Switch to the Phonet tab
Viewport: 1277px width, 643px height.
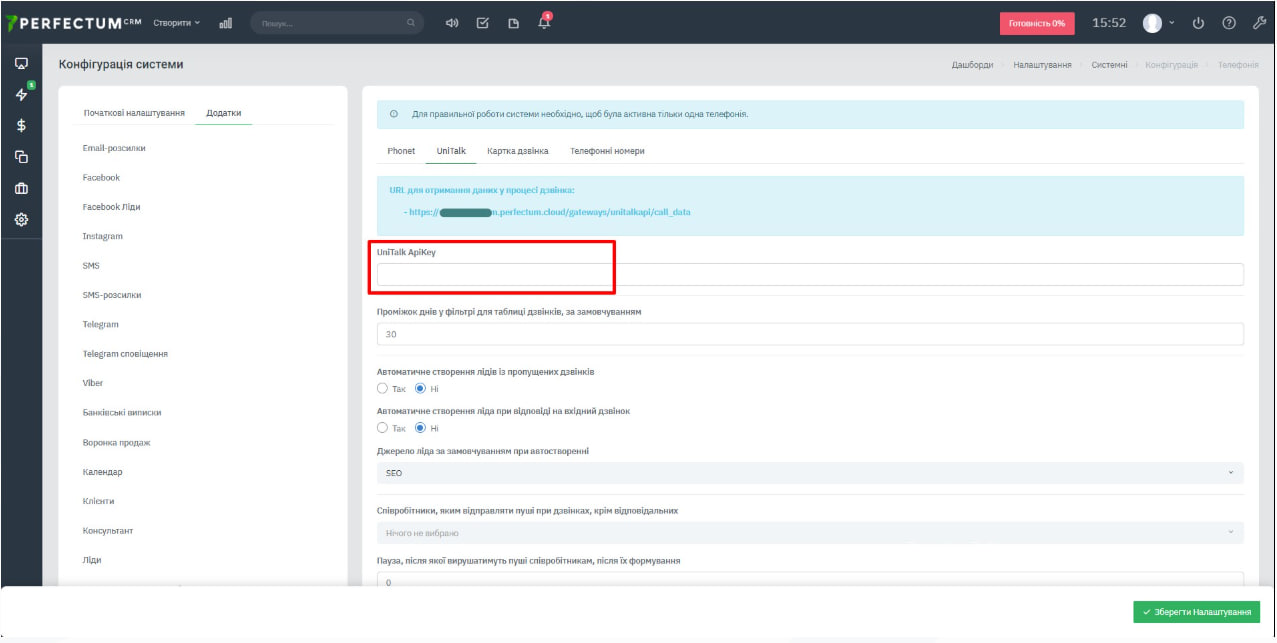[x=401, y=151]
